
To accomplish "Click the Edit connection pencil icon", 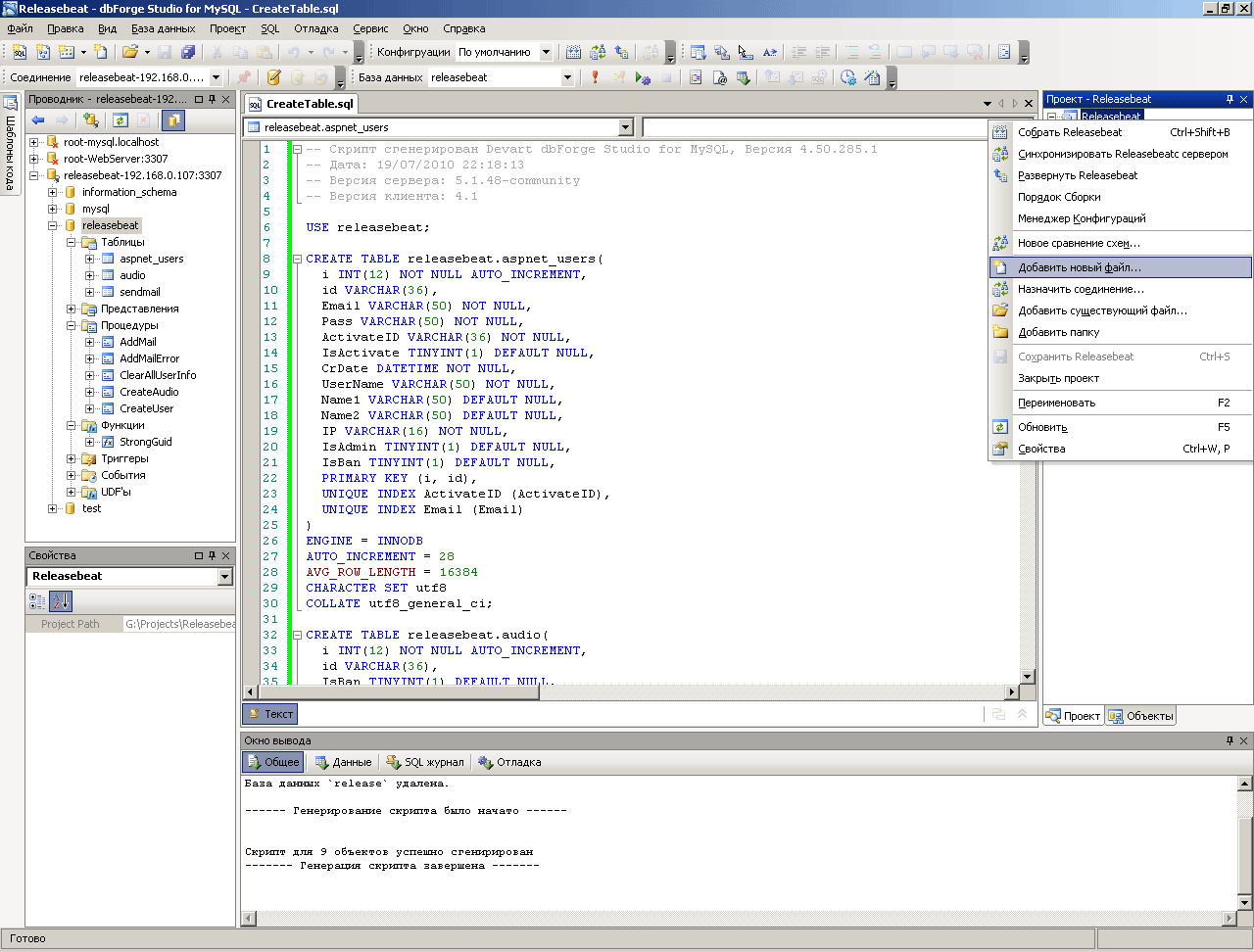I will click(273, 77).
